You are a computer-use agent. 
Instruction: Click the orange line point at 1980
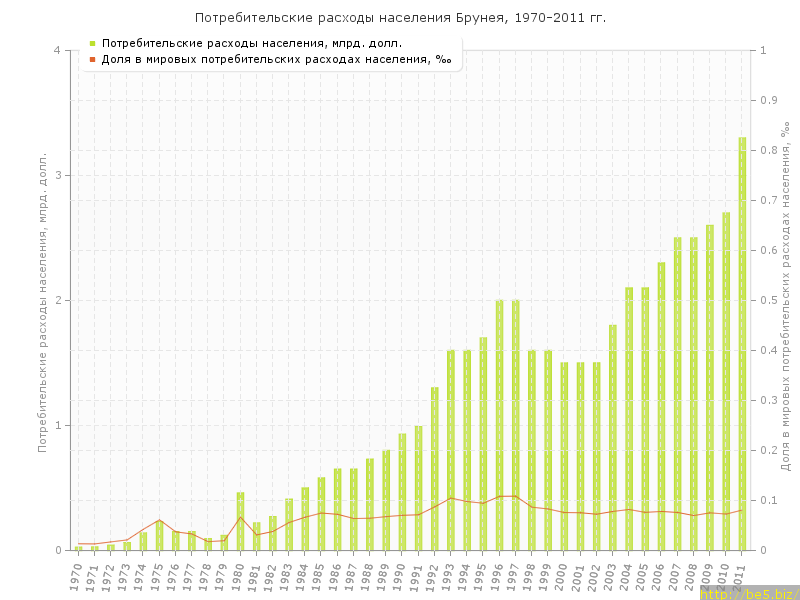(240, 516)
